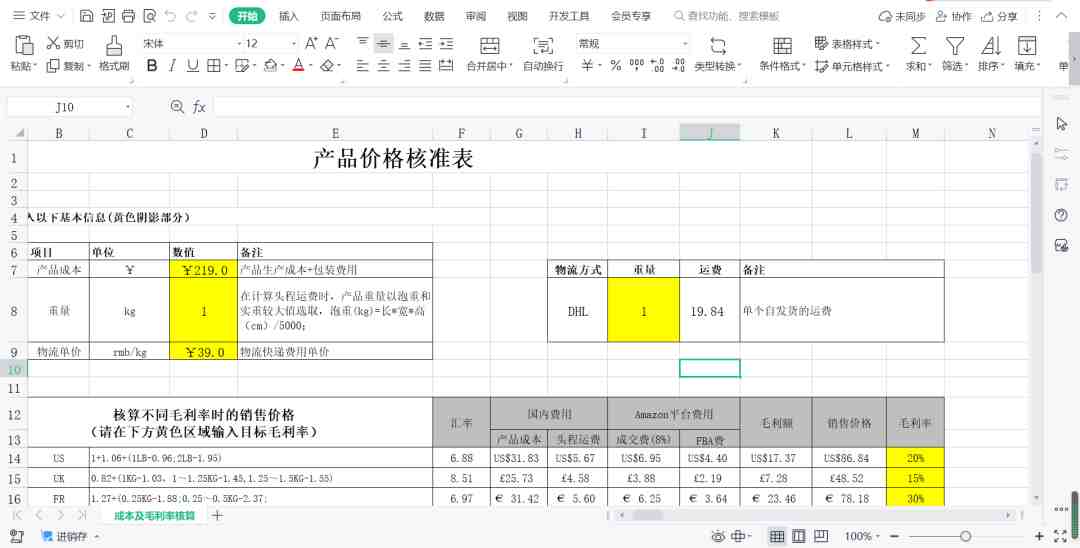Click the formula bar input field
1080x548 pixels.
(x=627, y=107)
